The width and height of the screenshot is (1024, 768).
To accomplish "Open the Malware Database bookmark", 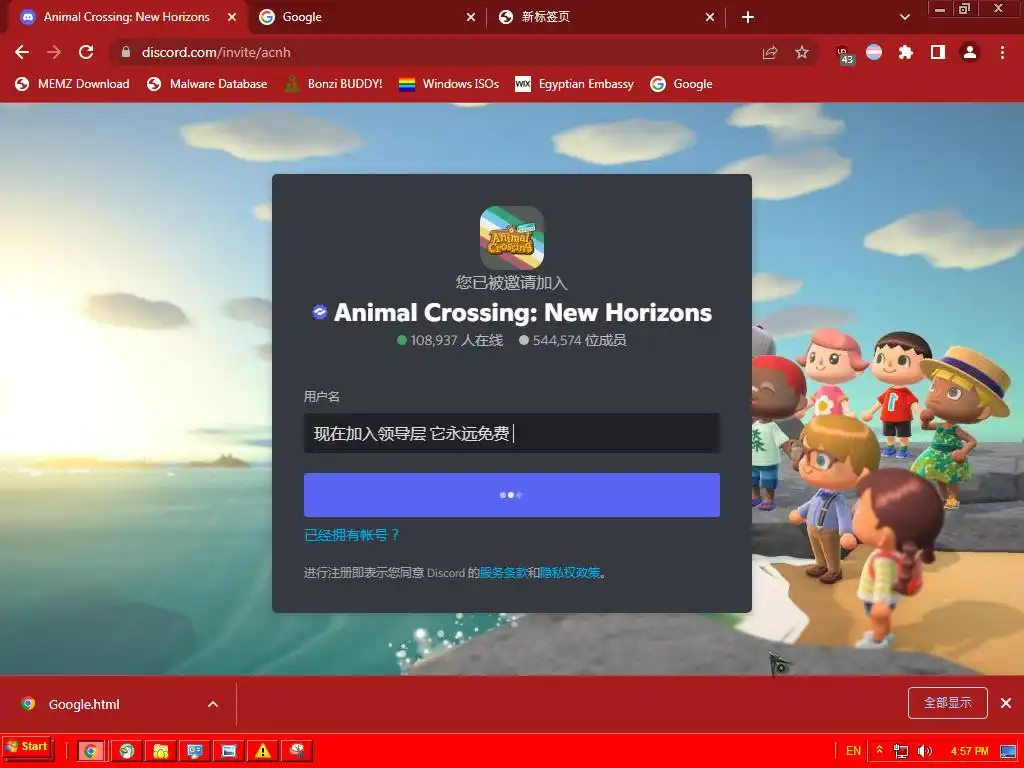I will 207,84.
